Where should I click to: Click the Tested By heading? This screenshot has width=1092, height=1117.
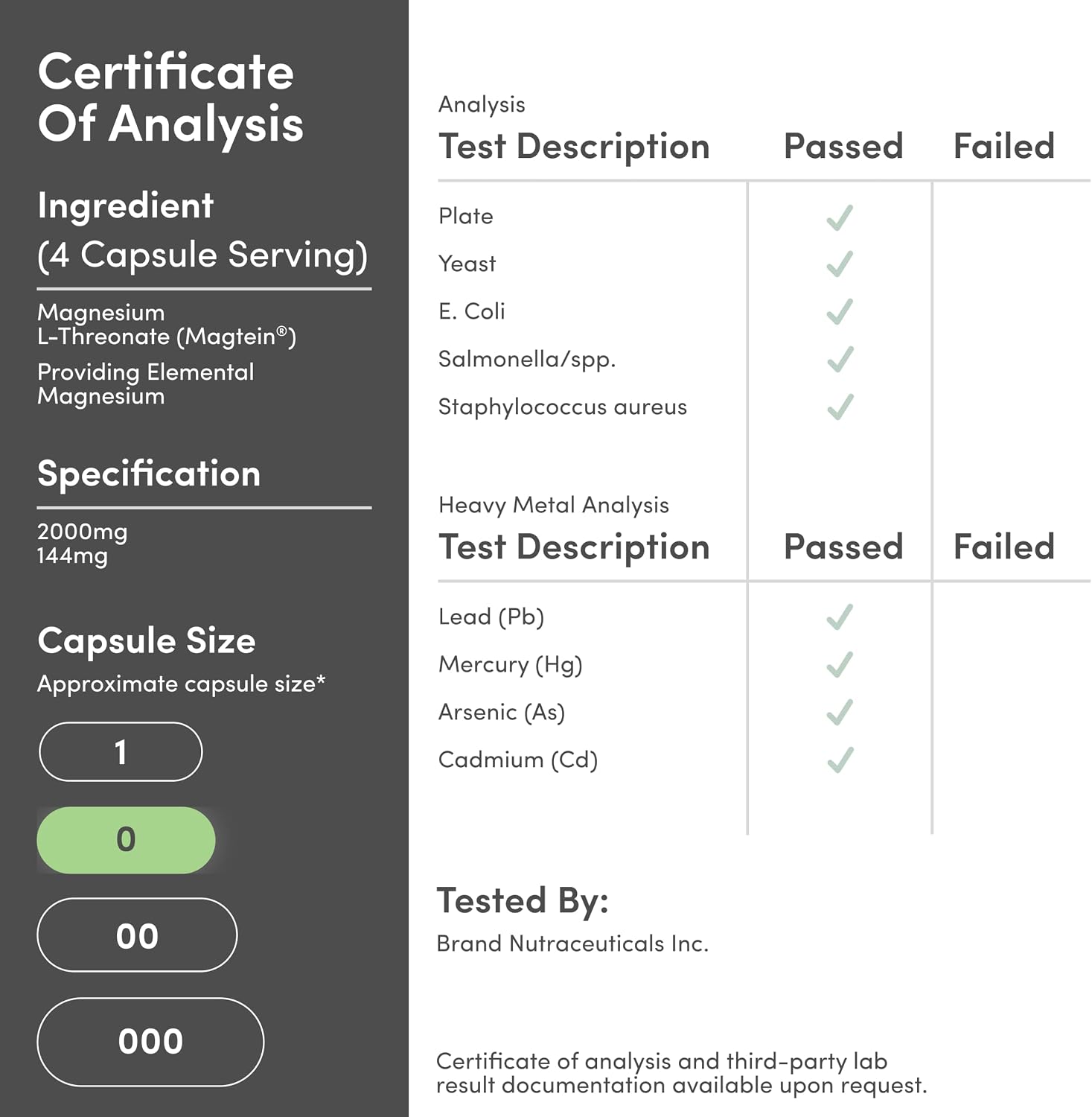click(523, 900)
